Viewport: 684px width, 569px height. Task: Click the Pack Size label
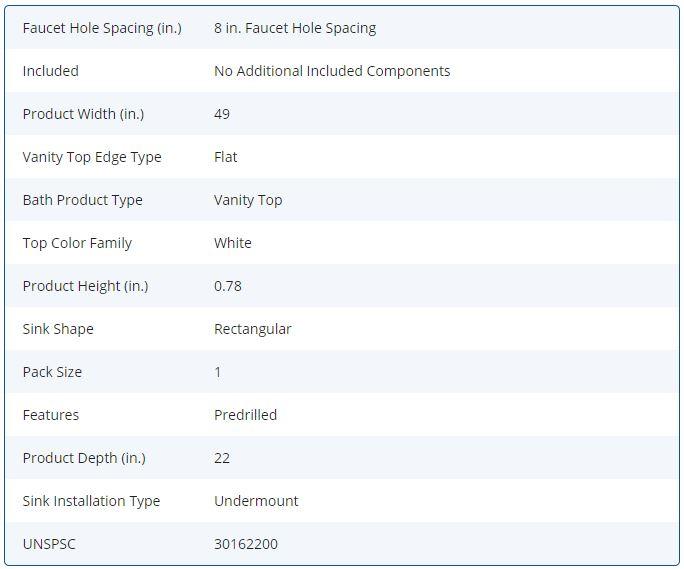(52, 372)
